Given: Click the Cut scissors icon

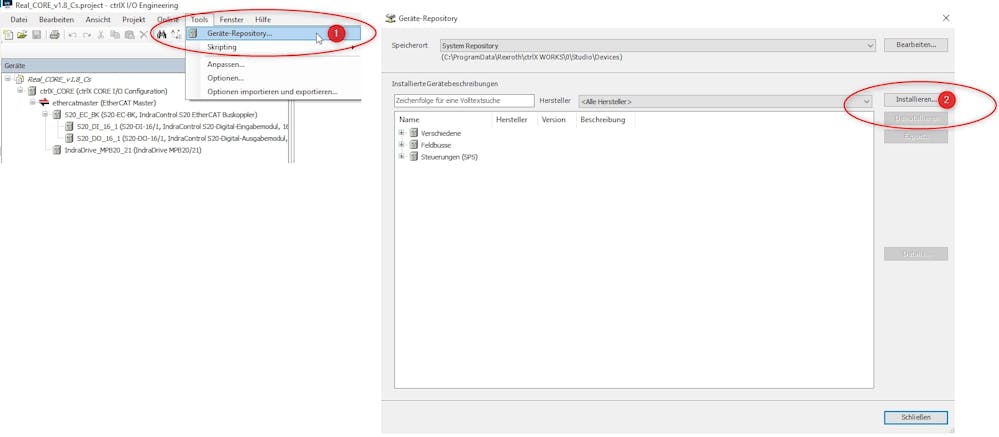Looking at the screenshot, I should click(x=101, y=35).
